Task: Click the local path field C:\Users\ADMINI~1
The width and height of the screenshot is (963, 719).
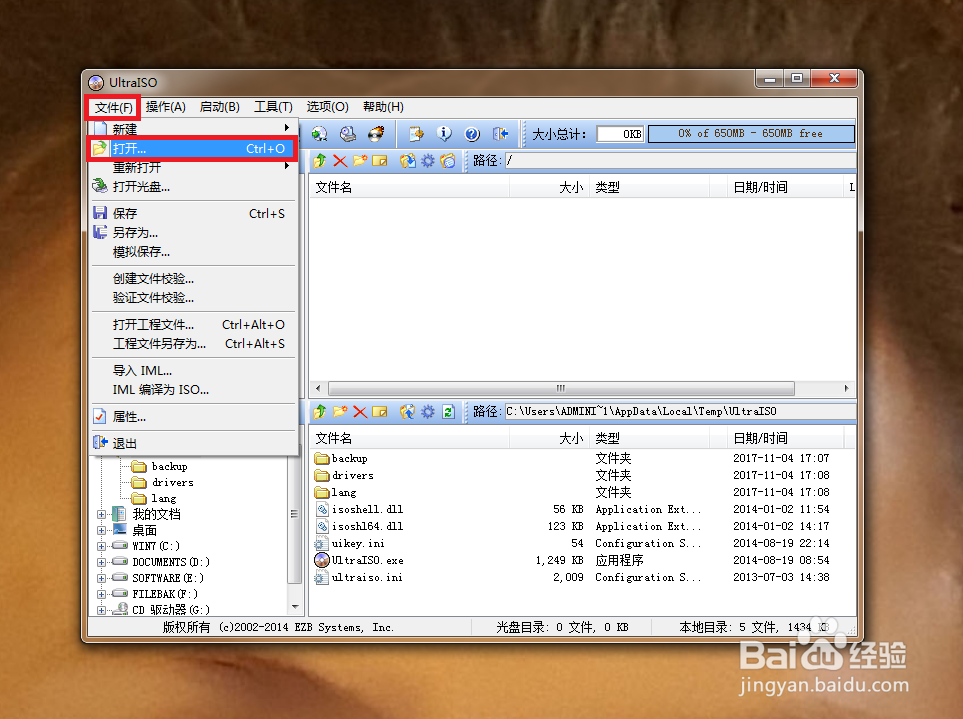Action: (679, 411)
